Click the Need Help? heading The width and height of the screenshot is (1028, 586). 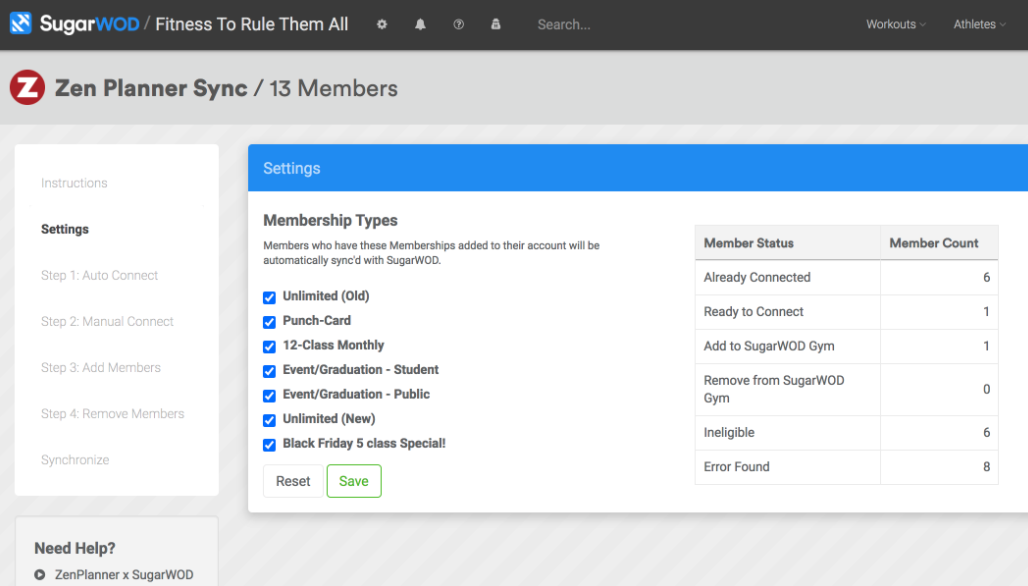tap(75, 548)
